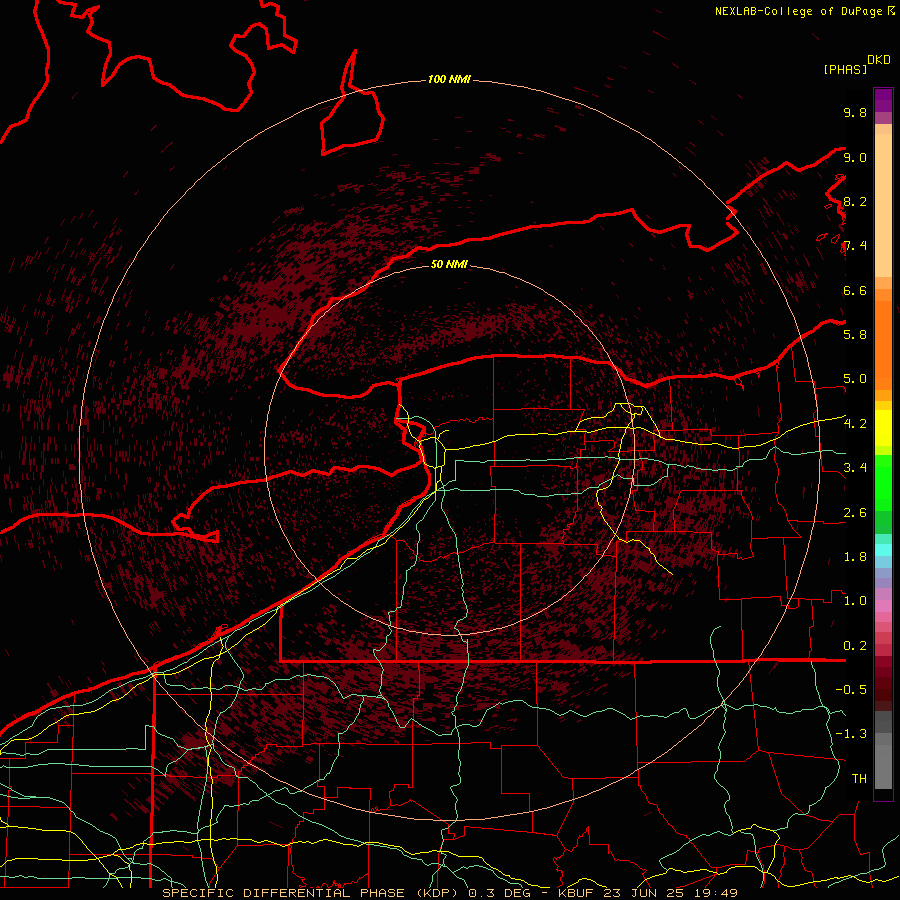Pick the cyan band near 1.8
The height and width of the screenshot is (900, 900).
click(883, 550)
